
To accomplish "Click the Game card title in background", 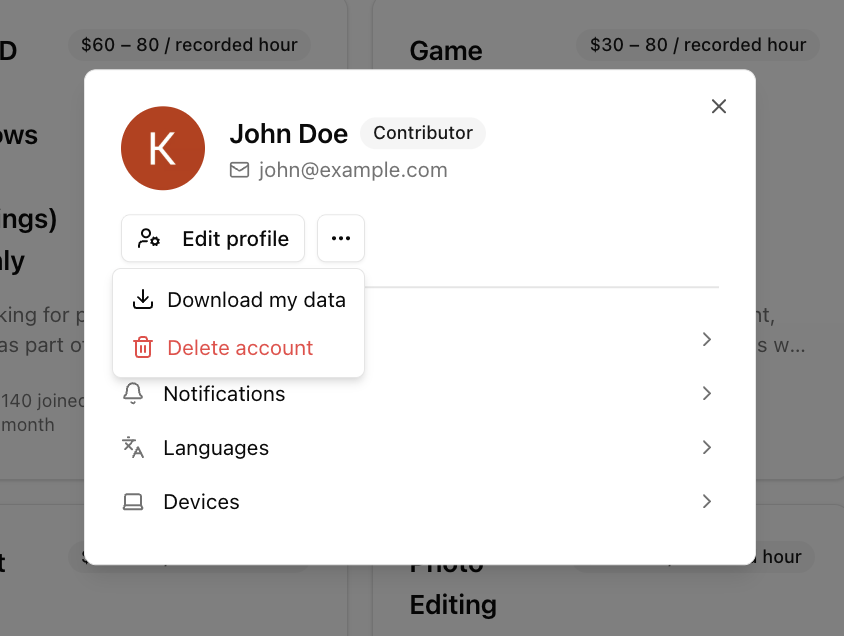I will tap(446, 51).
